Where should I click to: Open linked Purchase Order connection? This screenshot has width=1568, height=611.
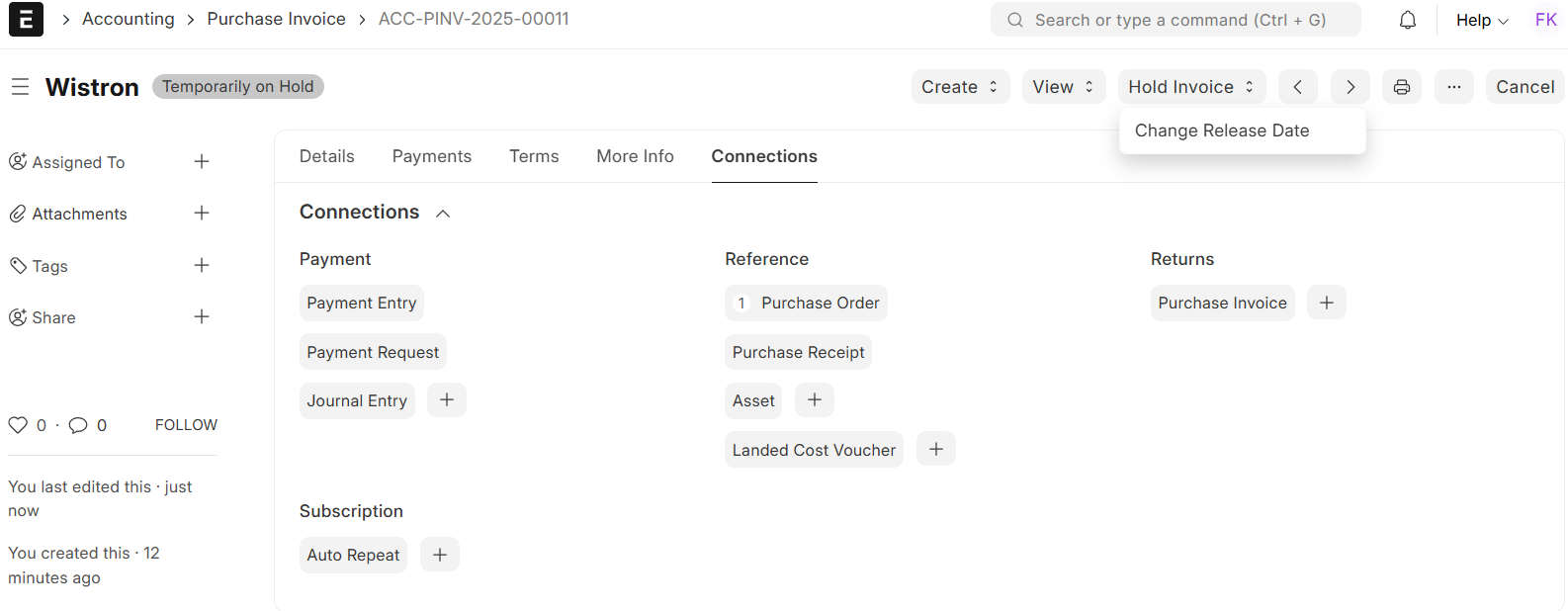pos(820,304)
